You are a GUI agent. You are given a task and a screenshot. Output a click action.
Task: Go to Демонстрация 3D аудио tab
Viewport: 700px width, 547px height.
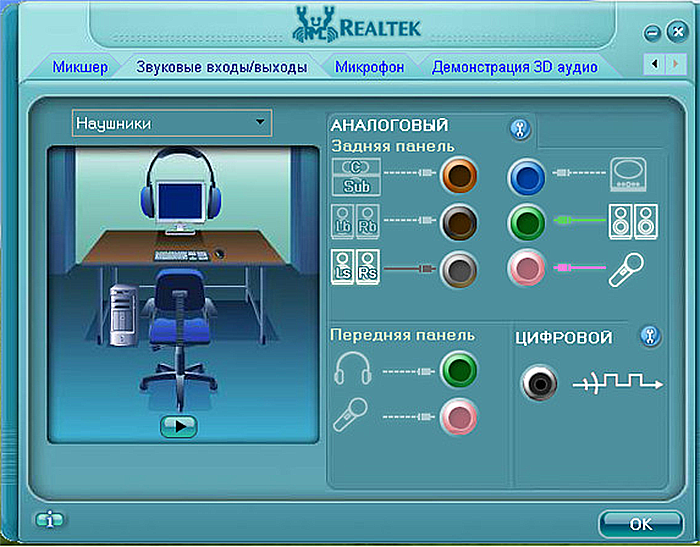point(514,67)
